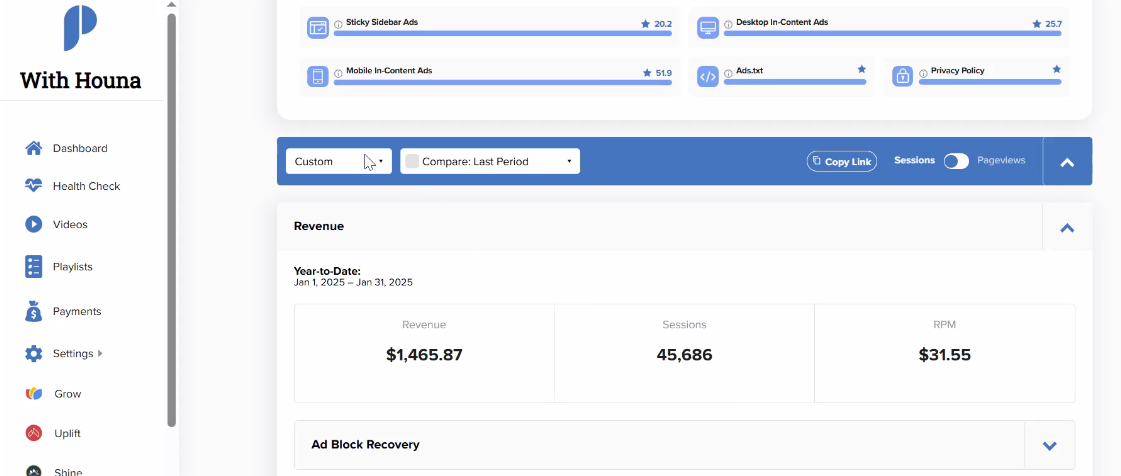1121x476 pixels.
Task: Click the Ads.txt code icon
Action: 708,76
